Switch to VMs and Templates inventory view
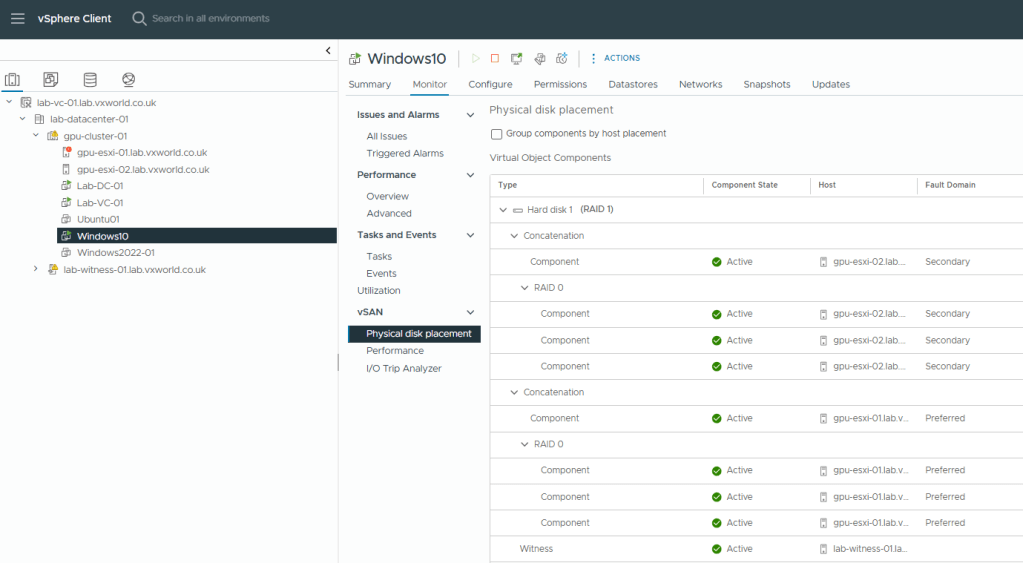This screenshot has height=563, width=1023. tap(51, 80)
